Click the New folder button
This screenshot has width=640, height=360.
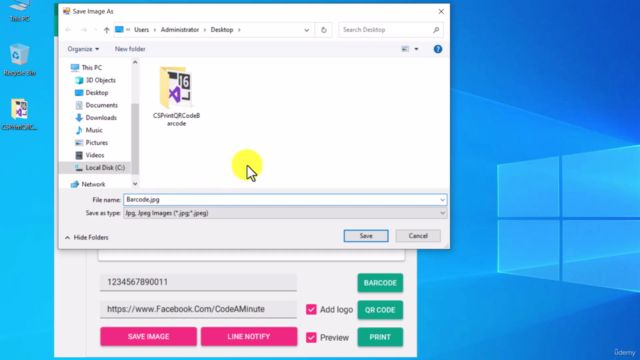pyautogui.click(x=130, y=49)
